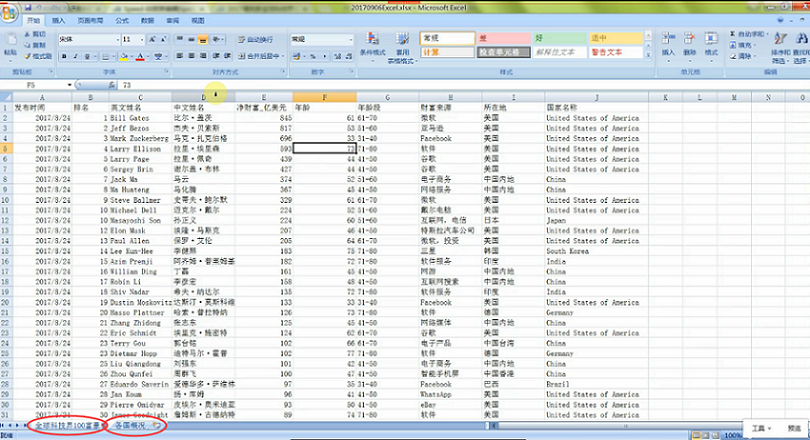Viewport: 810px width, 440px height.
Task: Click the Paste (粘贴) icon
Action: 11,43
